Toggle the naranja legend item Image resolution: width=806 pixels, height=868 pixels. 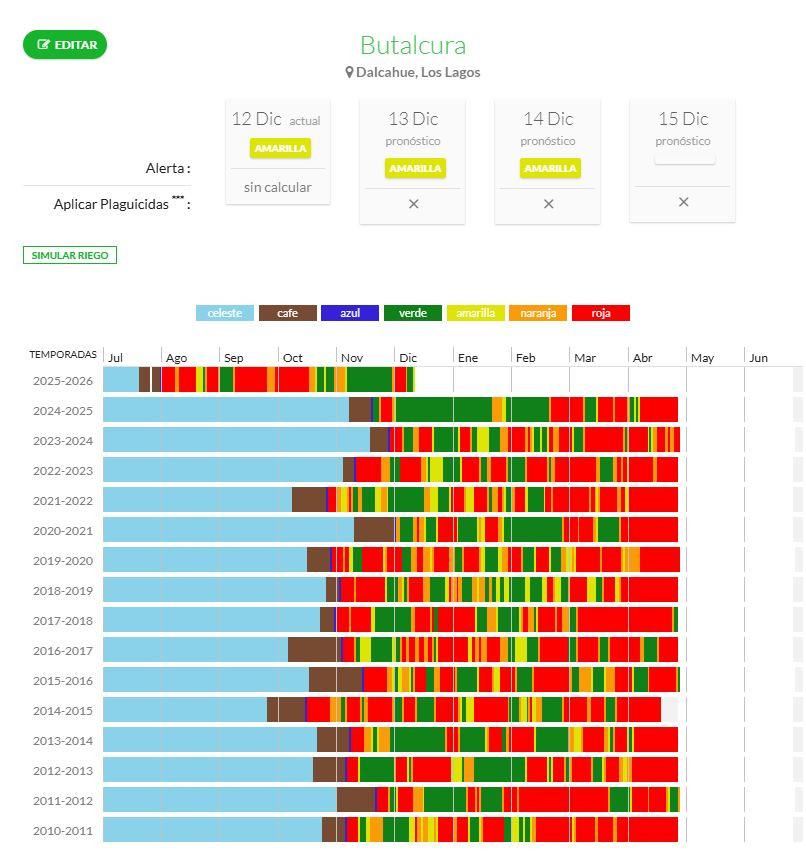tap(538, 313)
